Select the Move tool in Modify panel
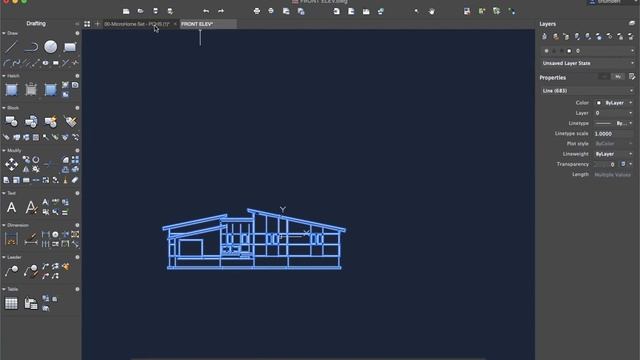 click(11, 164)
